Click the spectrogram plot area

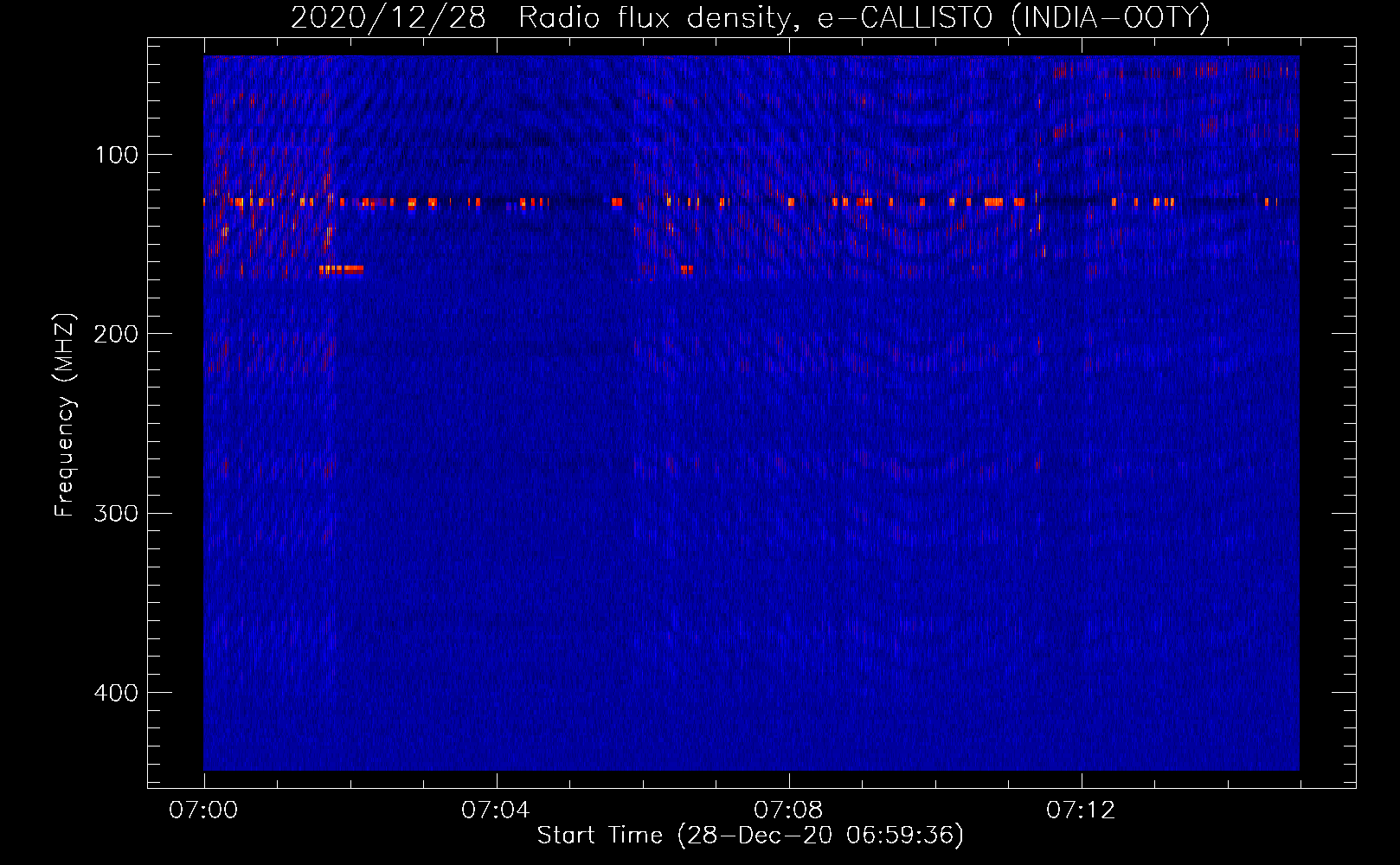tap(751, 413)
